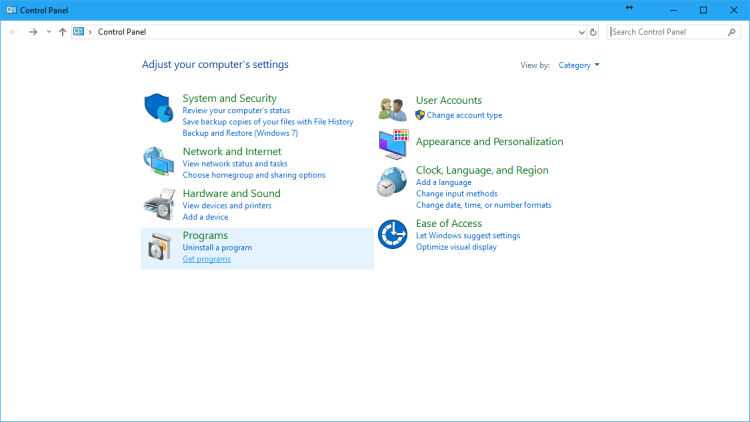Click Change account type link
The height and width of the screenshot is (422, 750).
tap(464, 115)
